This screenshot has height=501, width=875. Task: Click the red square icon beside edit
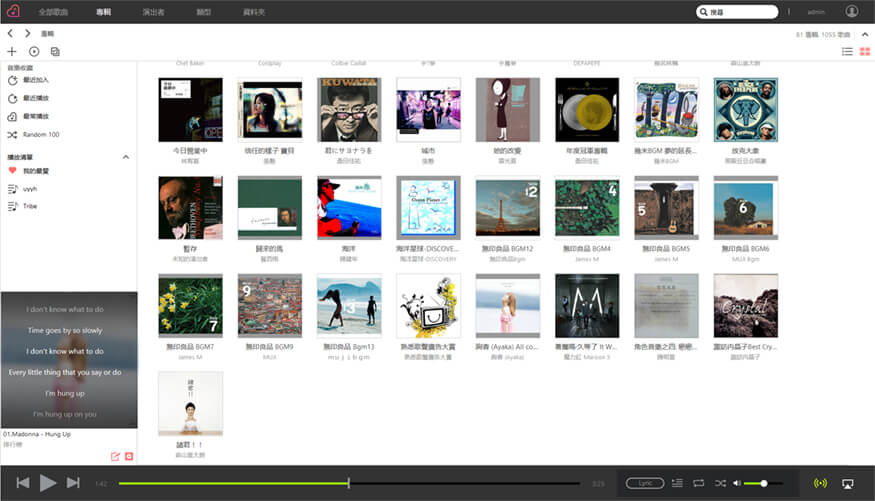[129, 456]
